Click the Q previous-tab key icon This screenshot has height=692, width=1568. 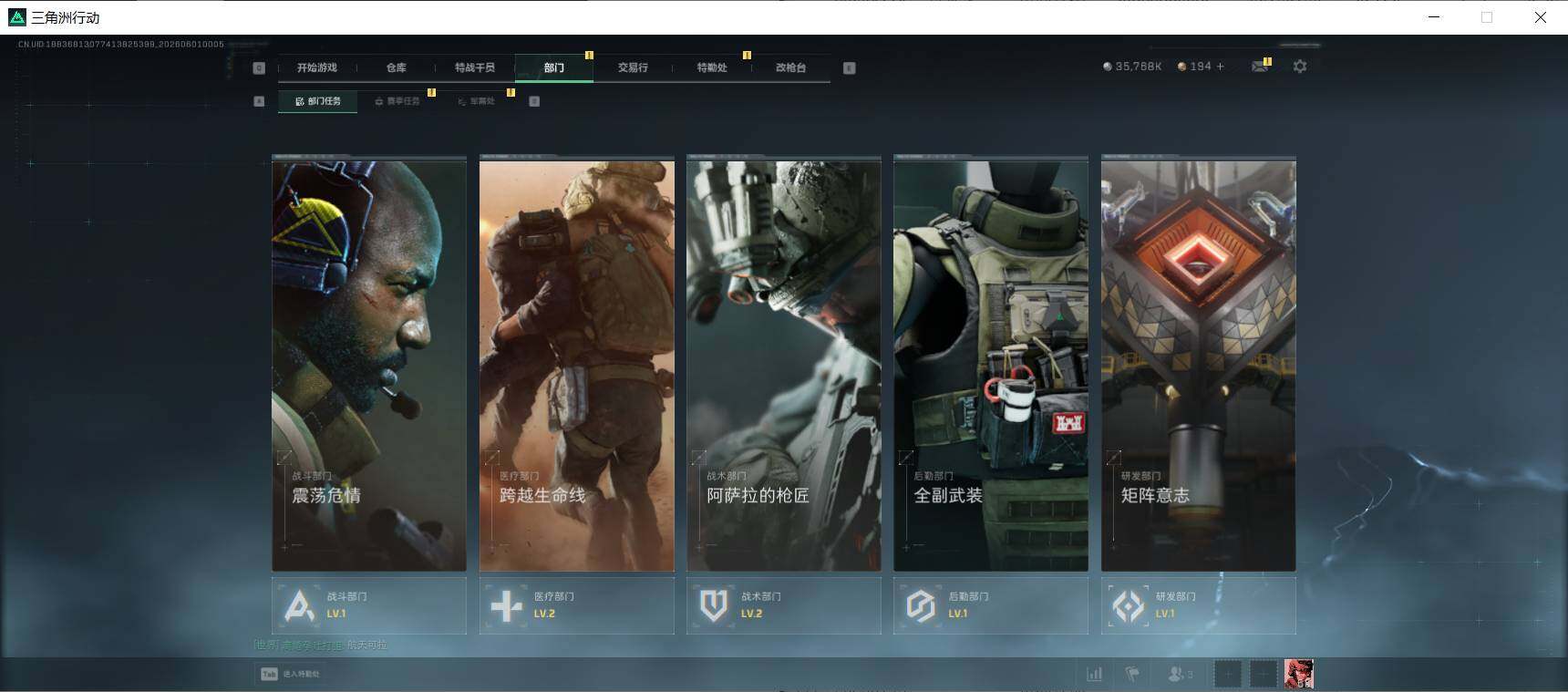point(259,67)
